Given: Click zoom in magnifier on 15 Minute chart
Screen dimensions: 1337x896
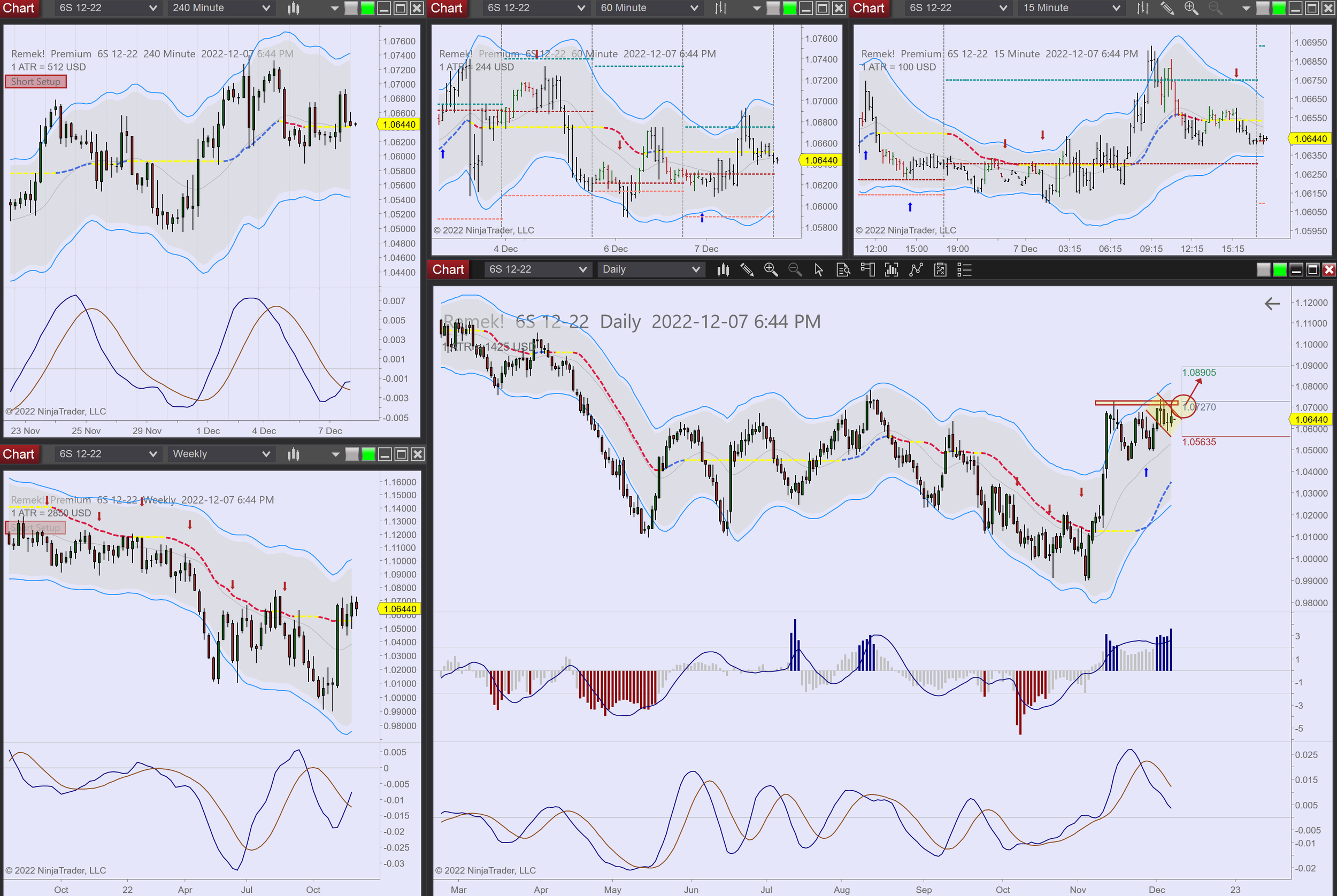Looking at the screenshot, I should 1191,8.
